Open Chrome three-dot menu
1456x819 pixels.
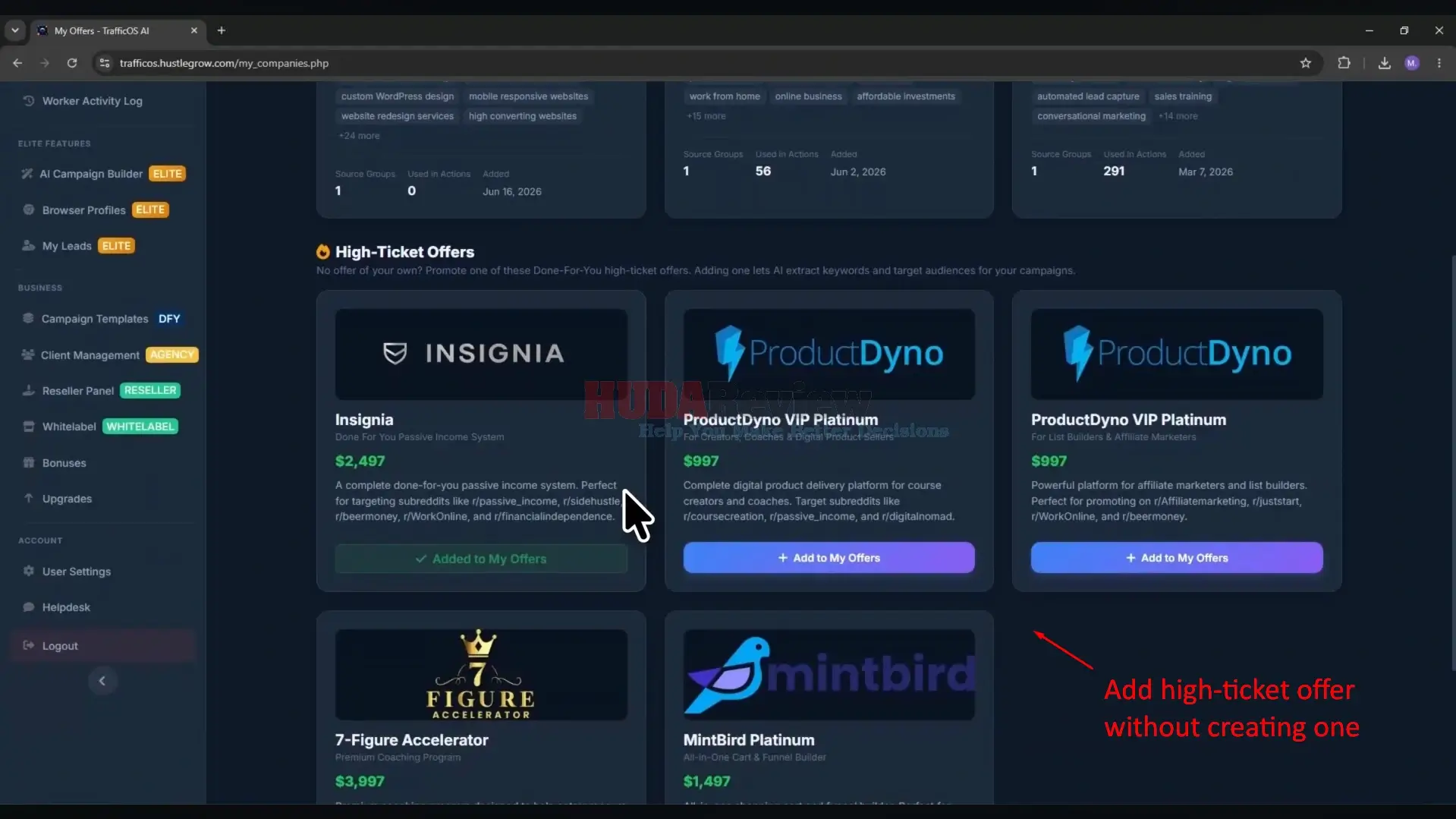coord(1439,63)
